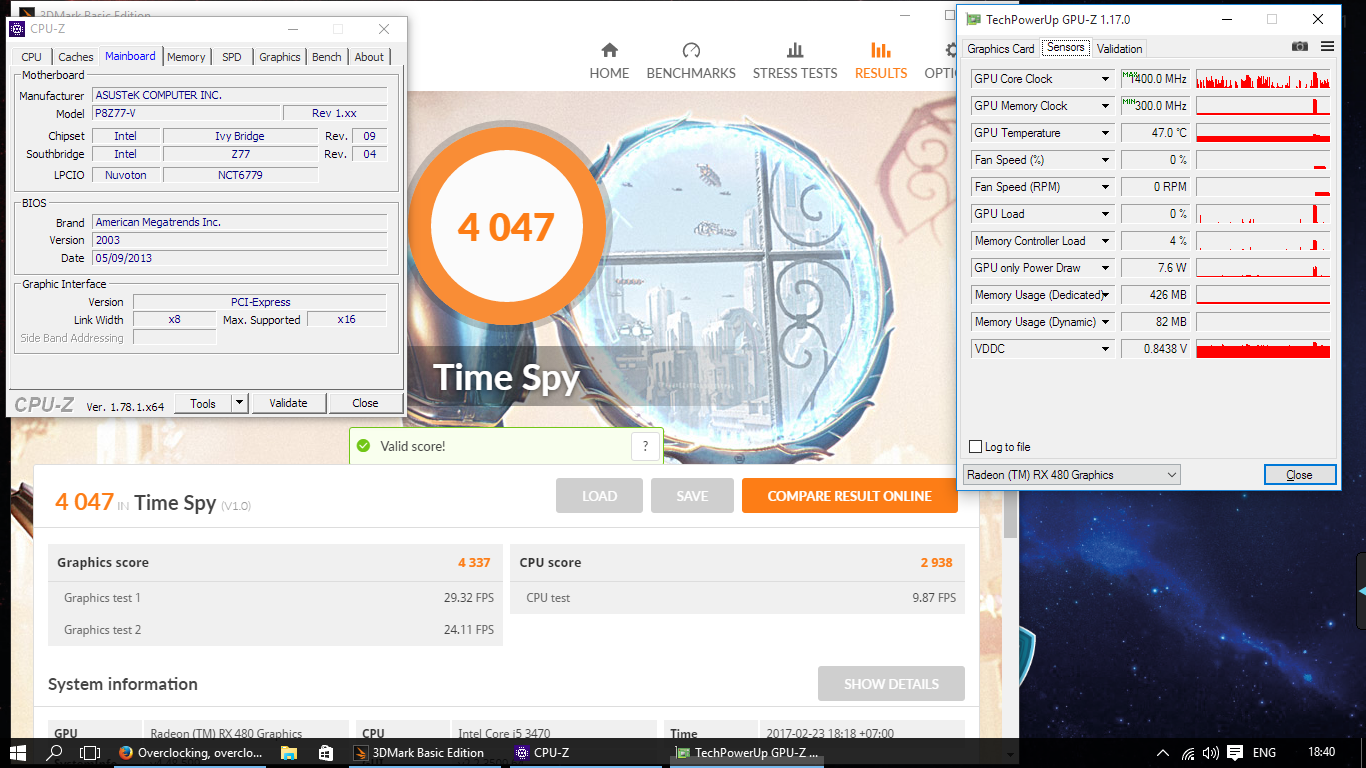Switch to the Bench tab in CPU-Z
The image size is (1366, 768).
pos(327,57)
